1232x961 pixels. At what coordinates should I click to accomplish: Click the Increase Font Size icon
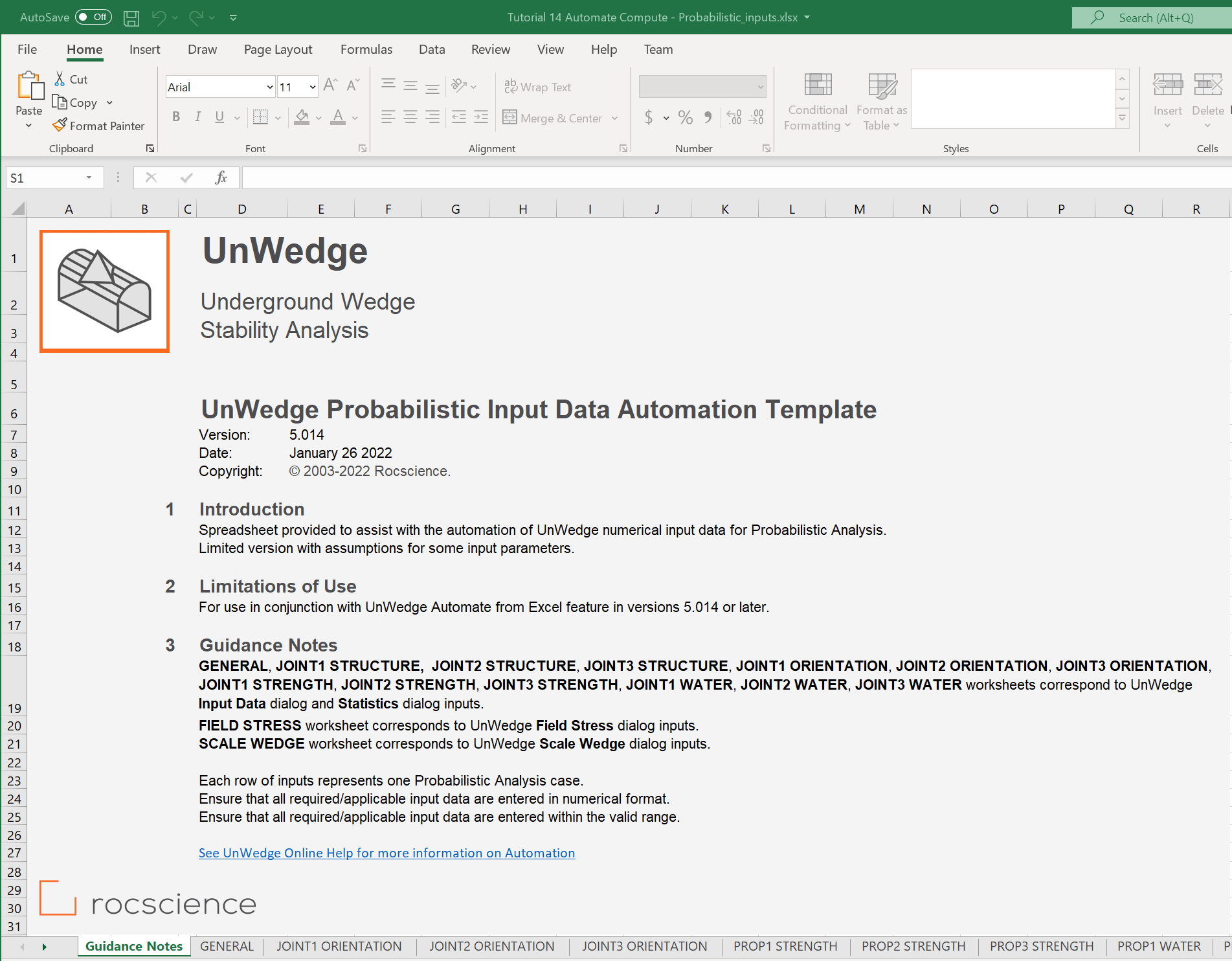click(330, 85)
